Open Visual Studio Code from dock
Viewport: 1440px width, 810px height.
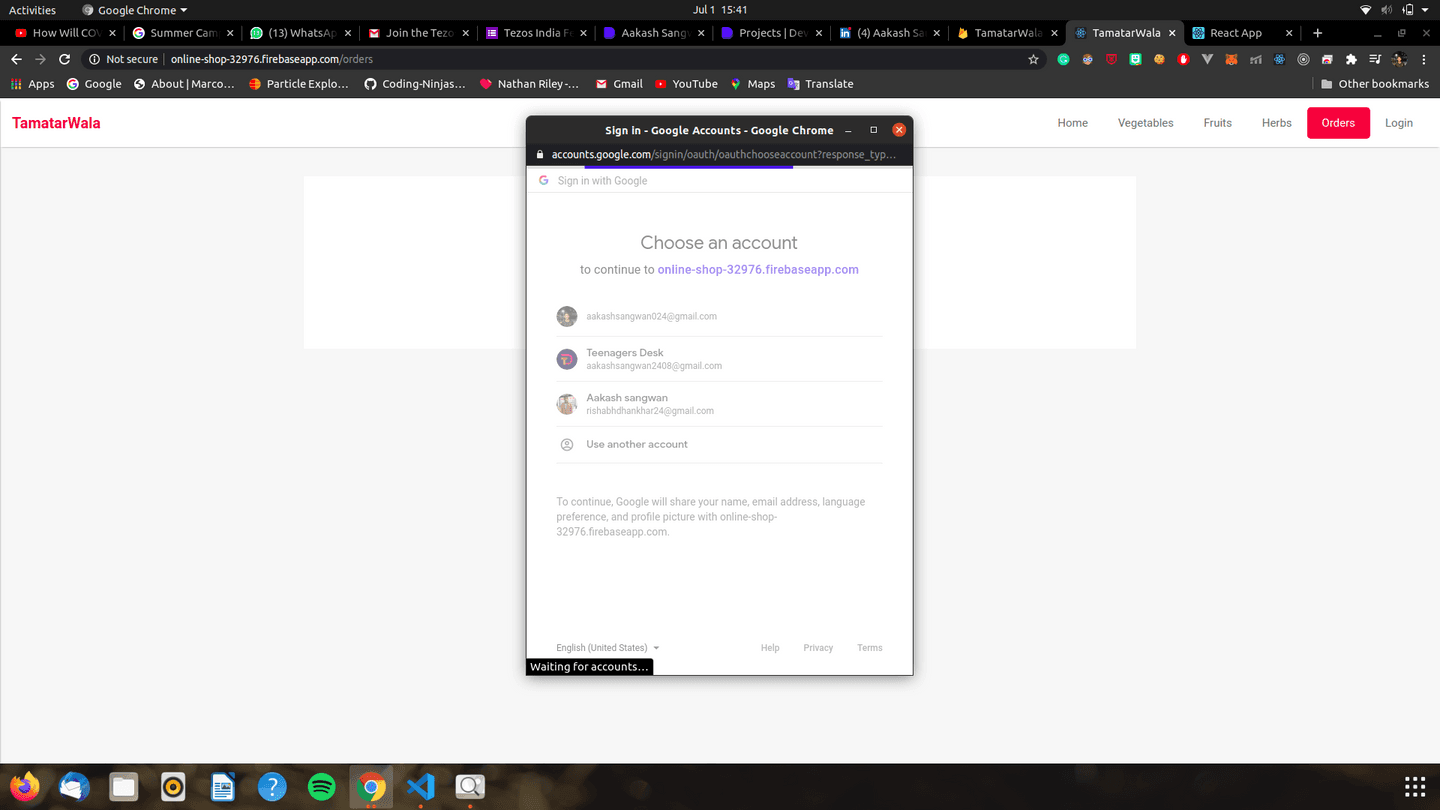(x=420, y=787)
